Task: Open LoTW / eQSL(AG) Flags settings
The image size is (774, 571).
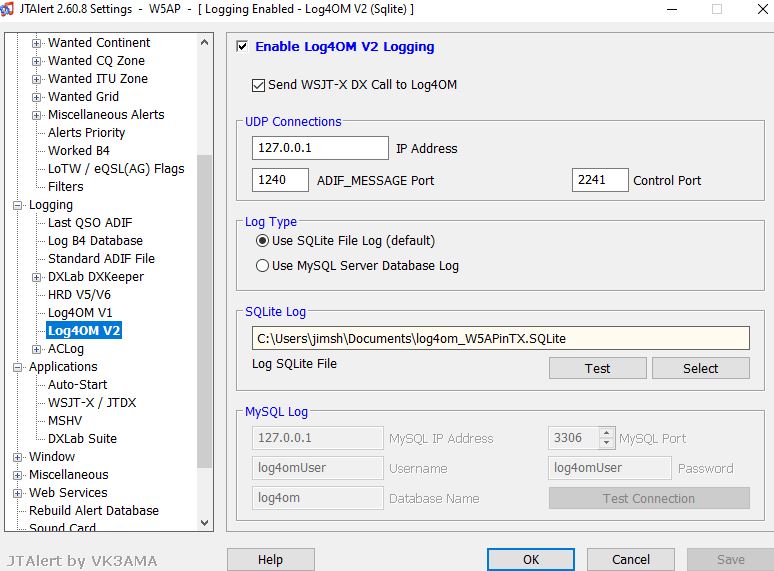Action: tap(116, 169)
